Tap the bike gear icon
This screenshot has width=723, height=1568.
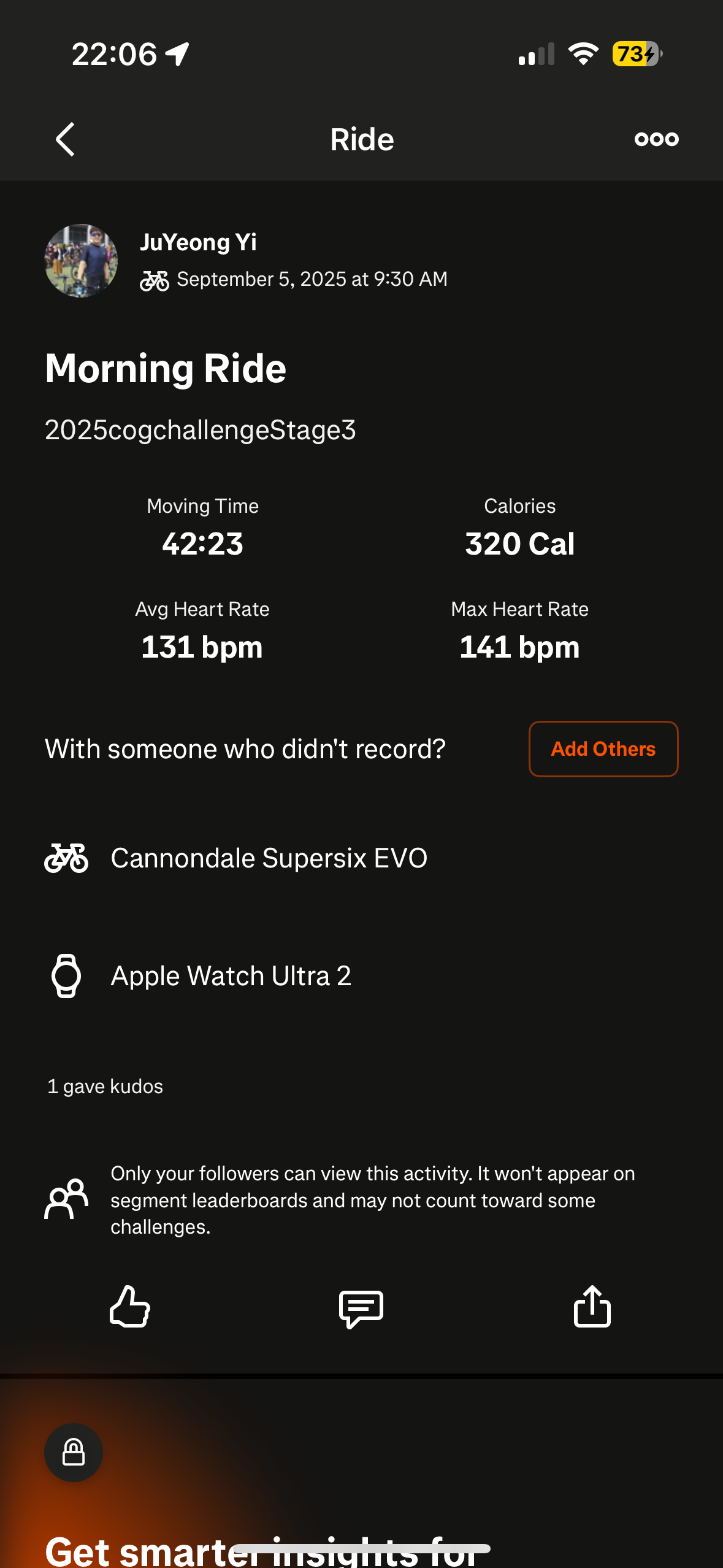pos(66,858)
